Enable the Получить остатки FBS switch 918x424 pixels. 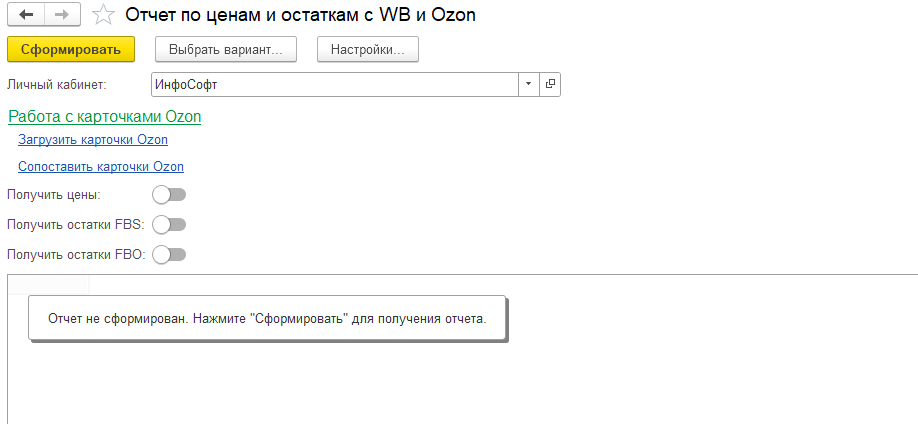[169, 224]
